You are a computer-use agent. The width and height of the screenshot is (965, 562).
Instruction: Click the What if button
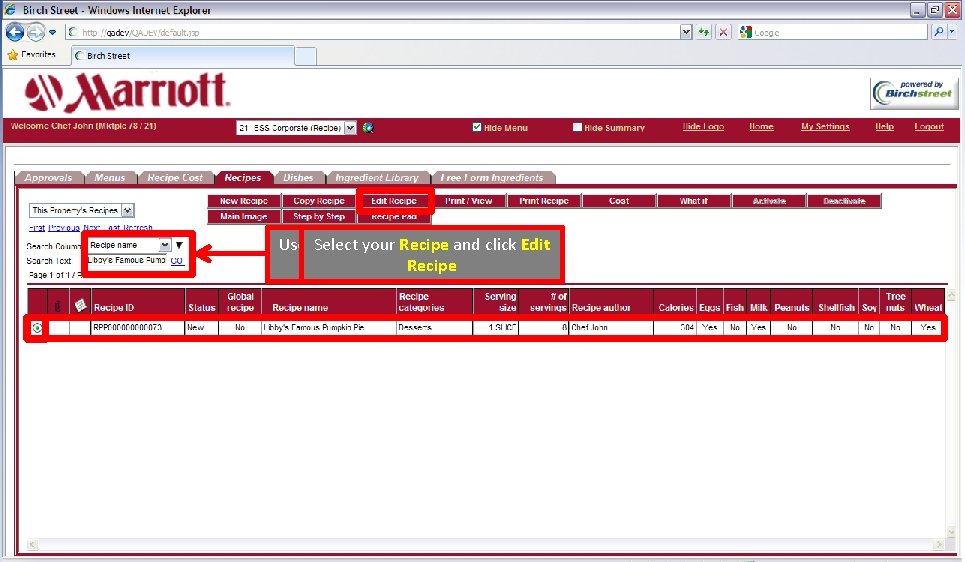(x=694, y=201)
